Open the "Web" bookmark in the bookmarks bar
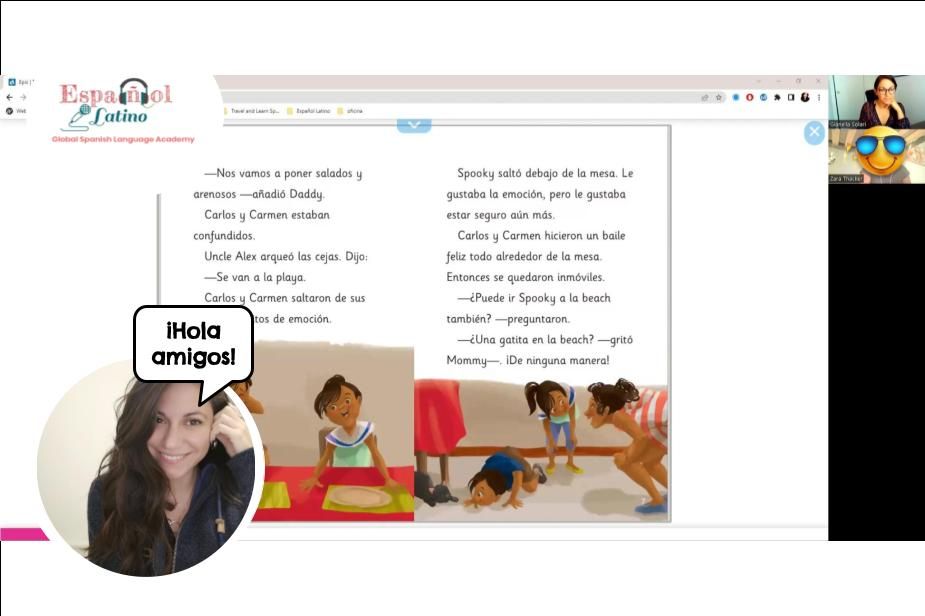925x616 pixels. (16, 111)
